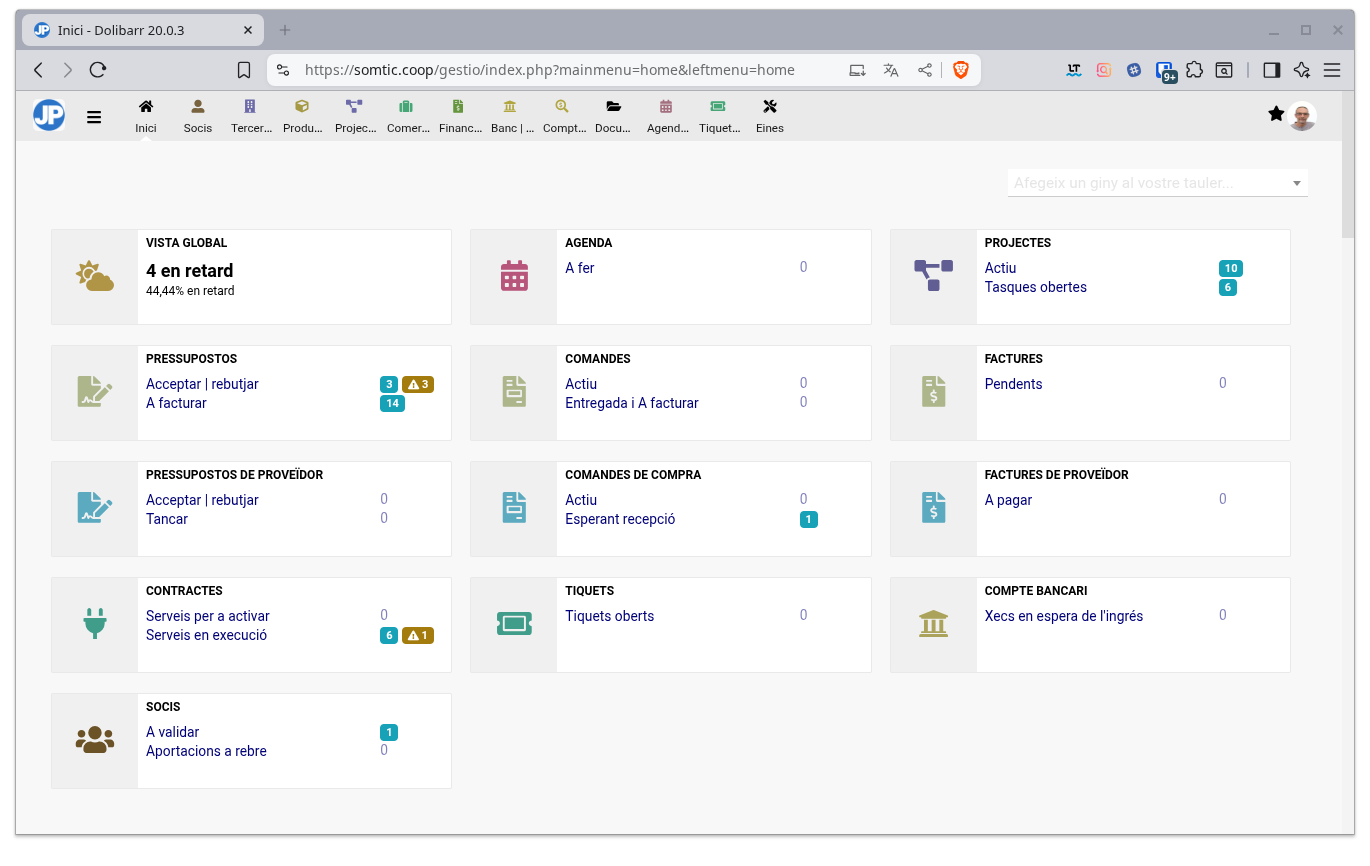Open the browser main menu
The height and width of the screenshot is (866, 1370).
click(x=1332, y=70)
